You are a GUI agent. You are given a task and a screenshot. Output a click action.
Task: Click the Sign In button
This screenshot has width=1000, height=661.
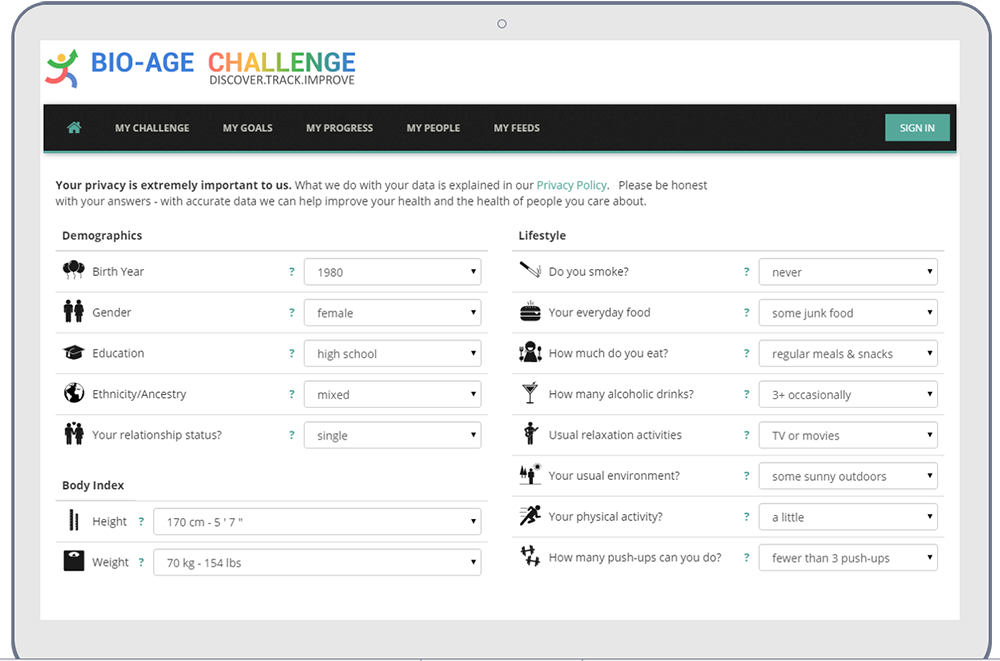pyautogui.click(x=917, y=128)
